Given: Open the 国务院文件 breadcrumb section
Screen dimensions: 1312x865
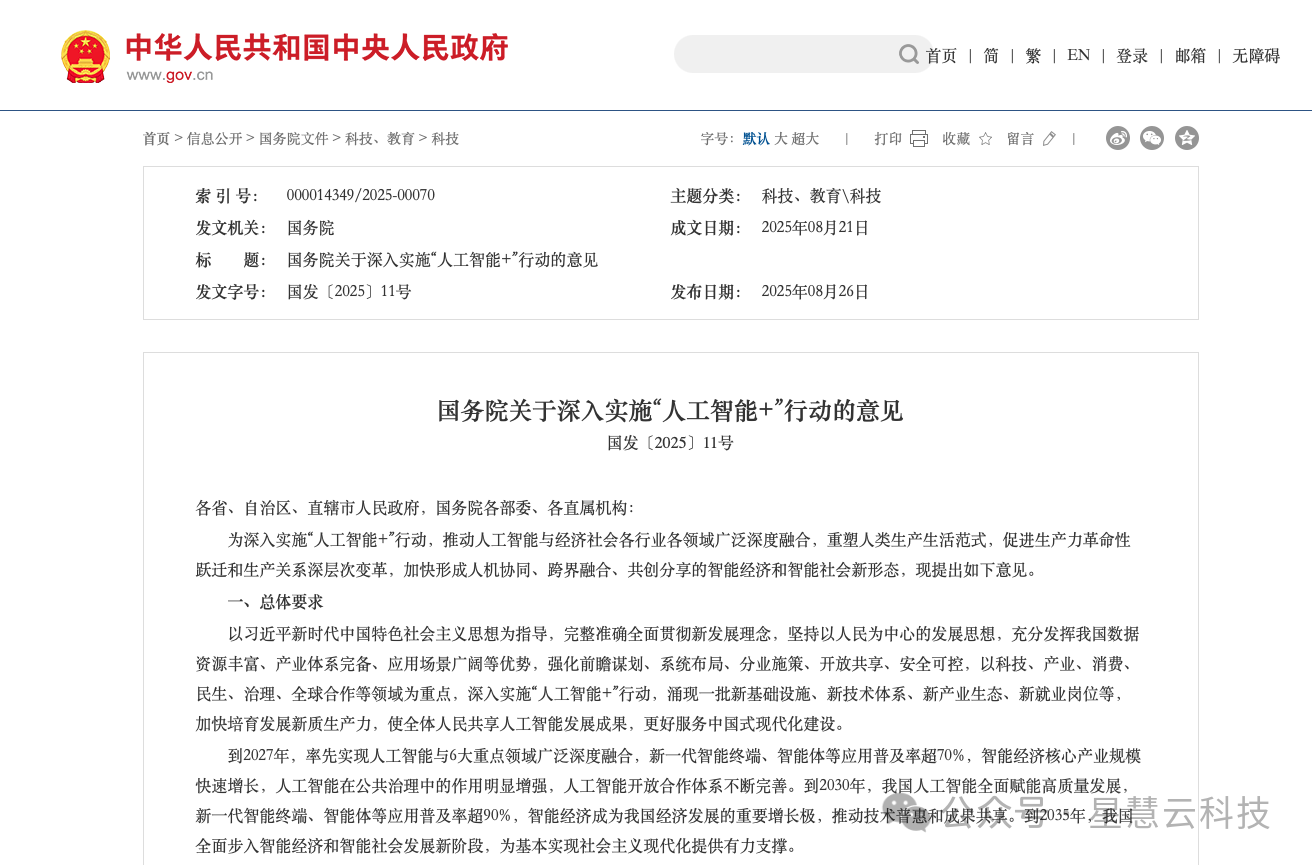Looking at the screenshot, I should coord(294,139).
